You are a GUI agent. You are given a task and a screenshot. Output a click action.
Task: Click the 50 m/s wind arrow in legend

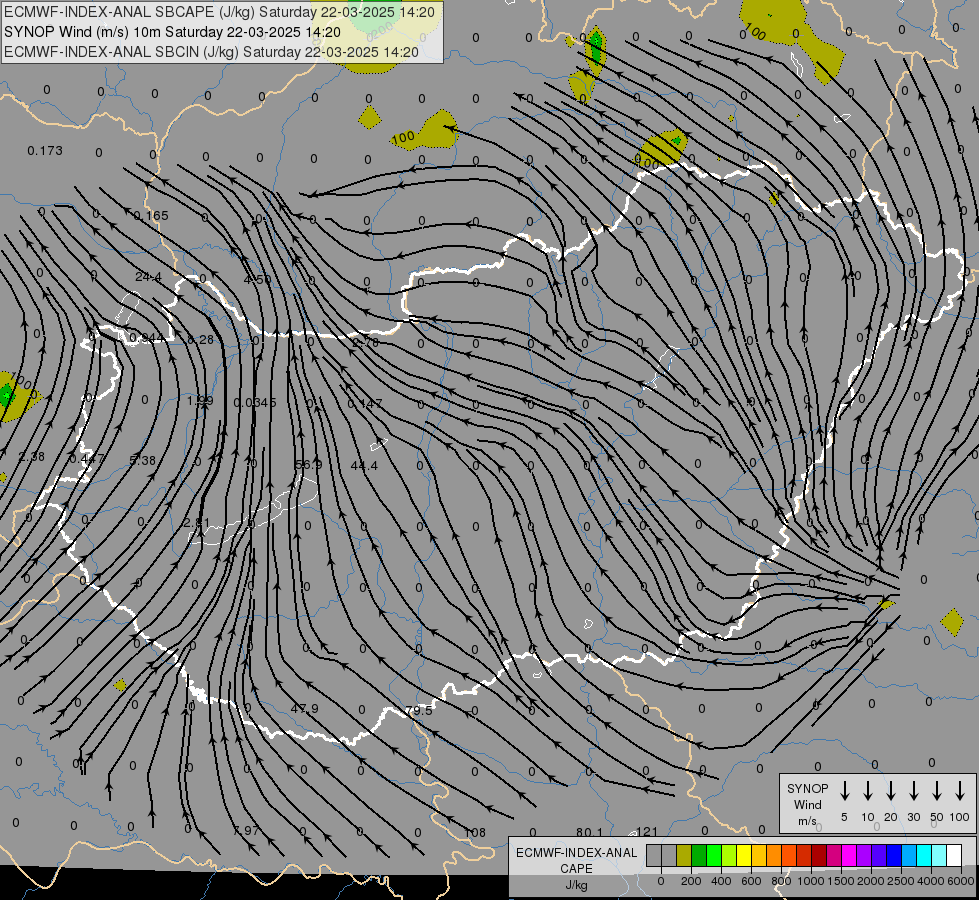point(937,791)
